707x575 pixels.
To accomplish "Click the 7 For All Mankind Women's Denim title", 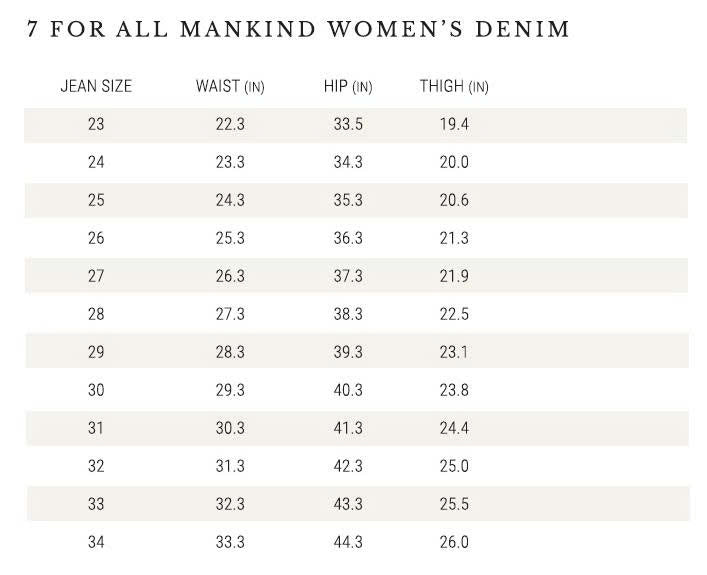I will (298, 28).
